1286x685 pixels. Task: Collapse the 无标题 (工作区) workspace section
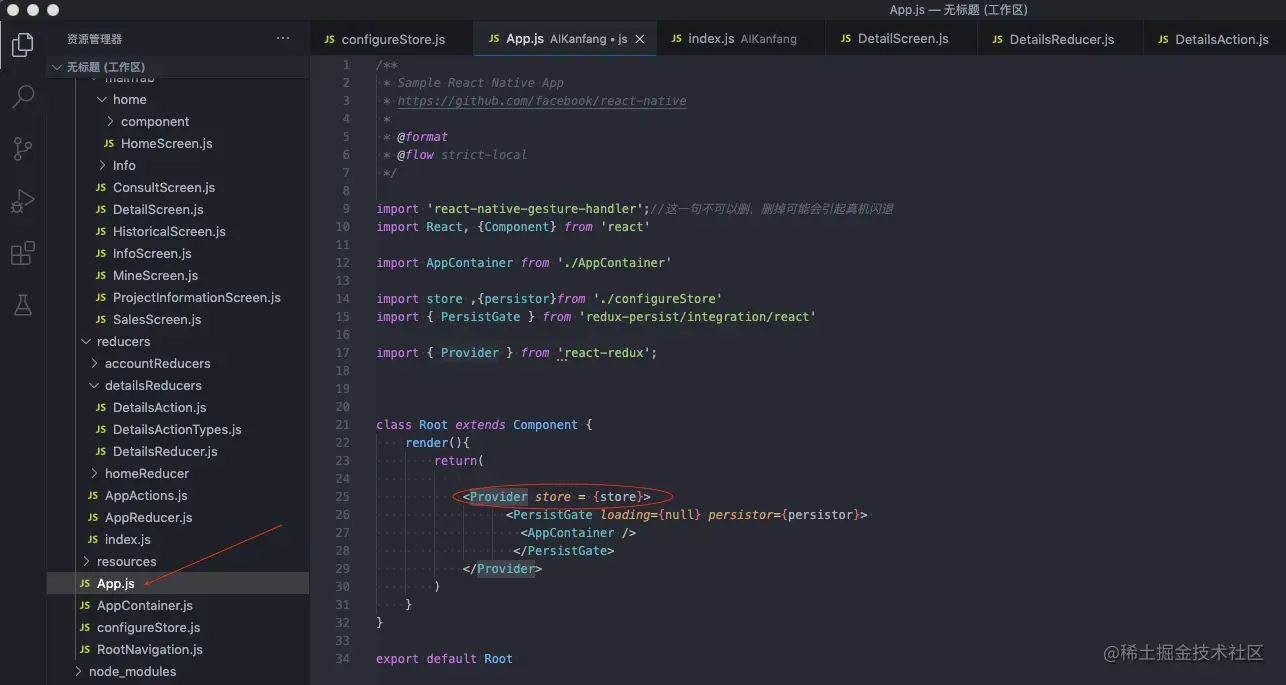point(178,67)
